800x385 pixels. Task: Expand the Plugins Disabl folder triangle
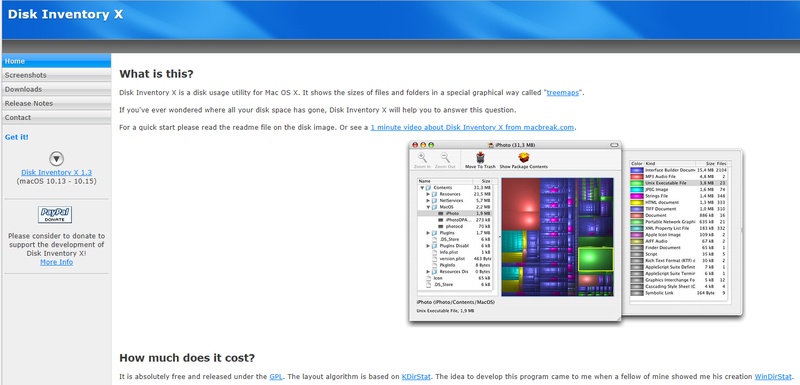click(428, 246)
